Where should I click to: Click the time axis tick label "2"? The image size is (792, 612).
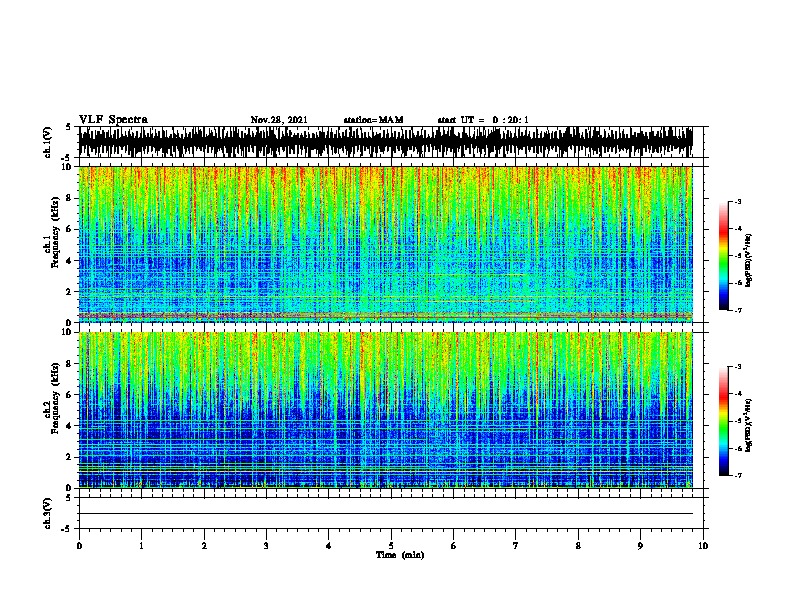204,546
